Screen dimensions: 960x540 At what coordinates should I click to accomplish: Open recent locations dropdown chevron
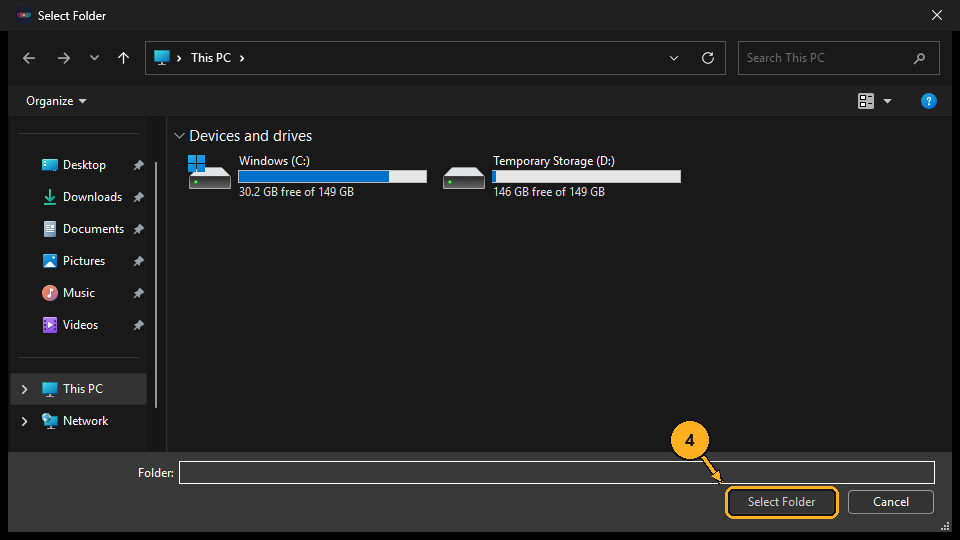(94, 58)
